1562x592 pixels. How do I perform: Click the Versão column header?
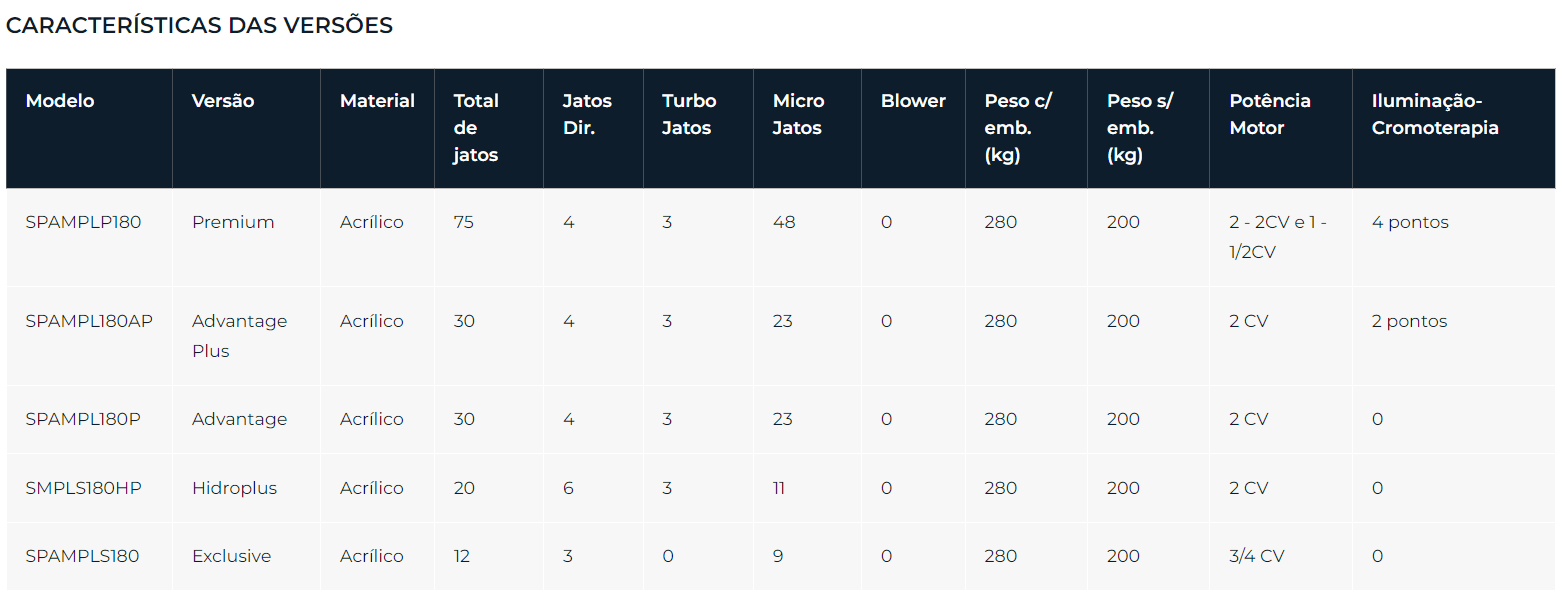click(x=246, y=128)
